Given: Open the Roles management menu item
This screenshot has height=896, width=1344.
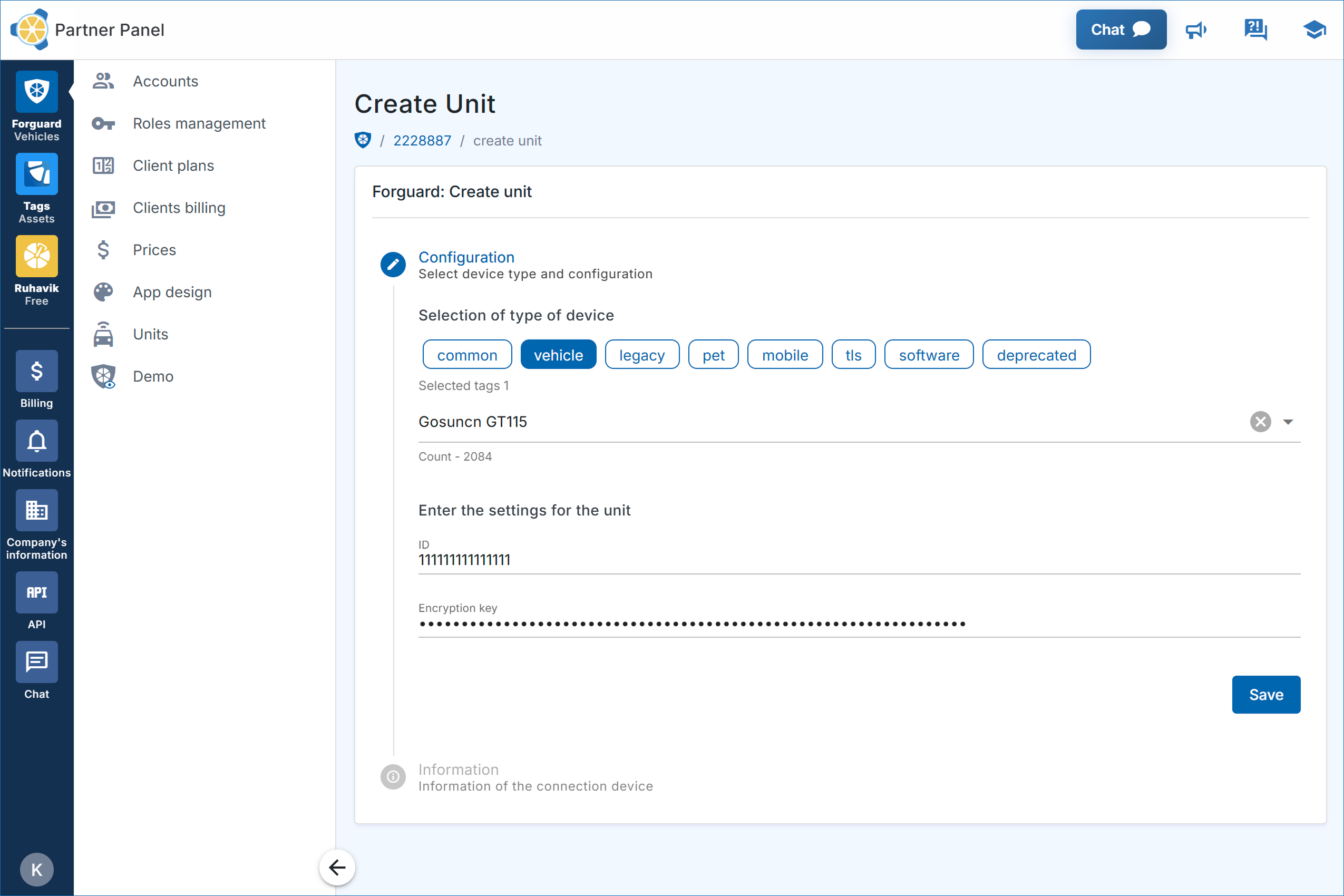Looking at the screenshot, I should tap(199, 123).
